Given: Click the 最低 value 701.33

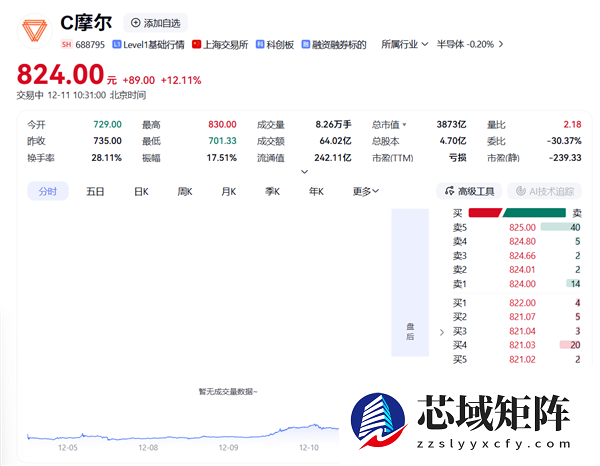Looking at the screenshot, I should click(x=222, y=141).
